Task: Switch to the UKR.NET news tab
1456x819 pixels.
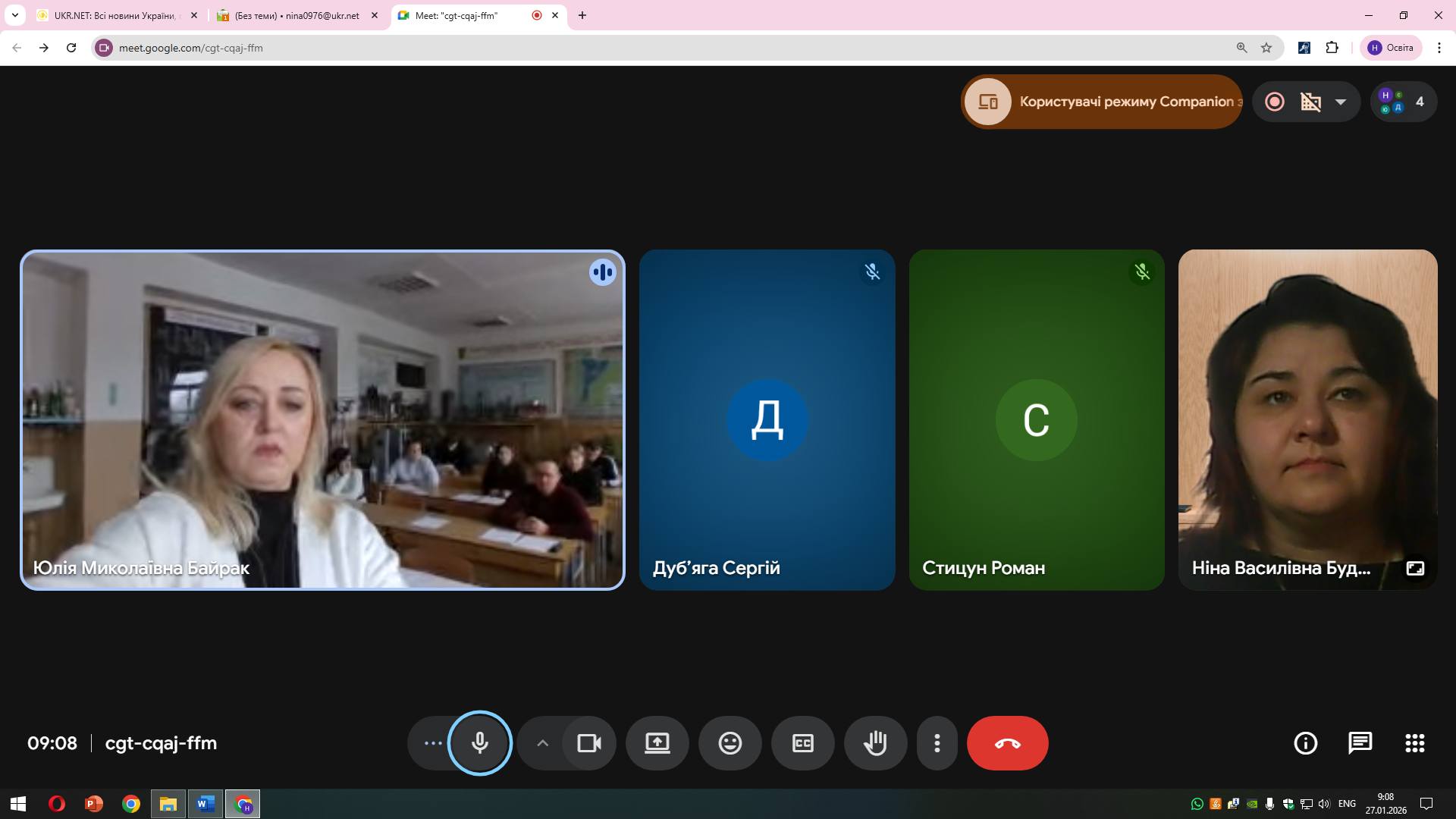Action: click(x=114, y=15)
